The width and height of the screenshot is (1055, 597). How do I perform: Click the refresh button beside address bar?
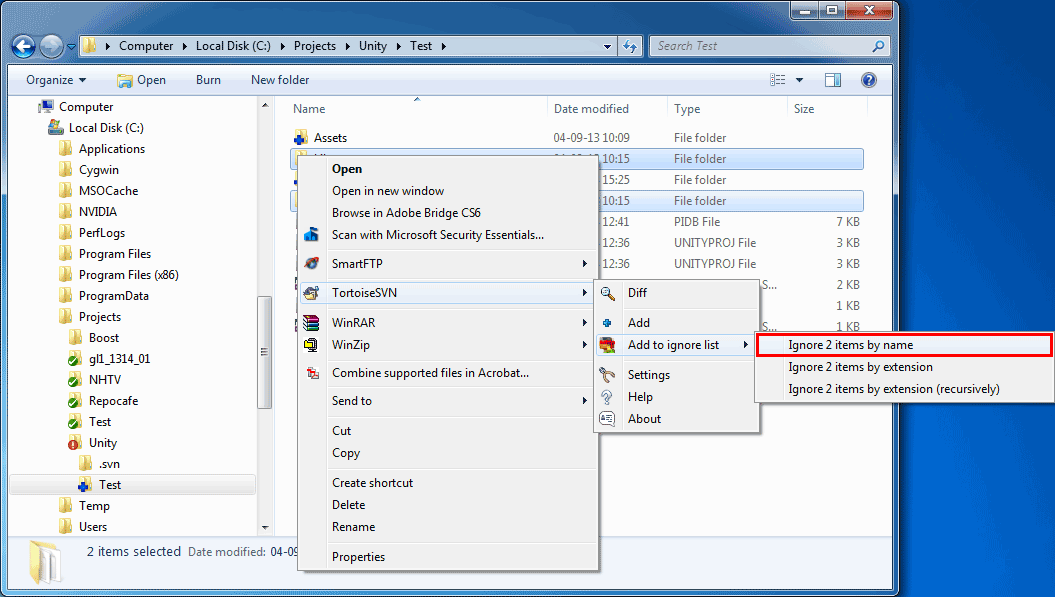click(x=630, y=46)
